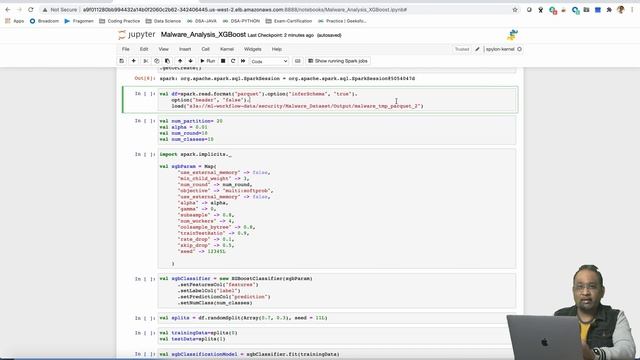Open the Help menu
The width and height of the screenshot is (640, 360).
pyautogui.click(x=277, y=49)
